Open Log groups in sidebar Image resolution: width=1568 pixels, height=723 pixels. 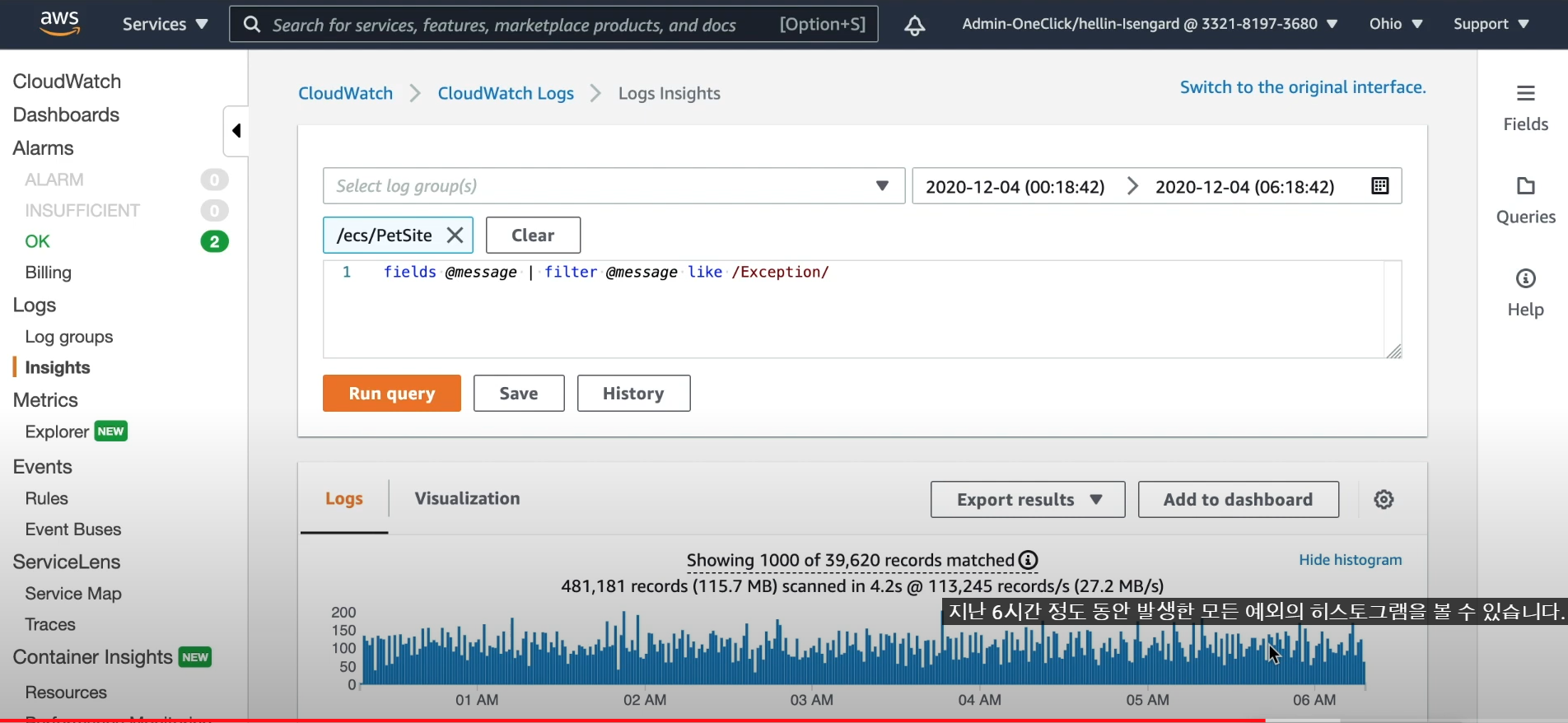(x=69, y=337)
